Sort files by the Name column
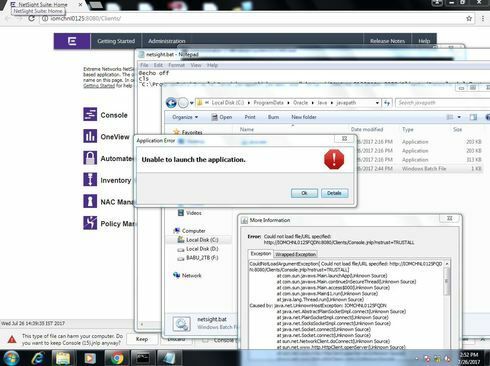Screen dimensions: 490x366 (247, 129)
